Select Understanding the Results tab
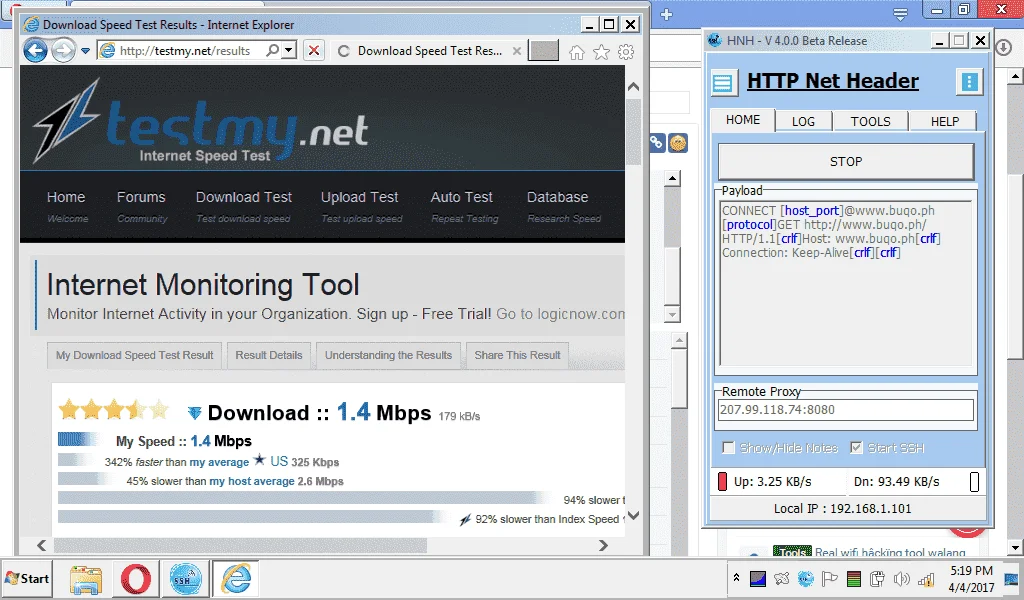 [389, 355]
